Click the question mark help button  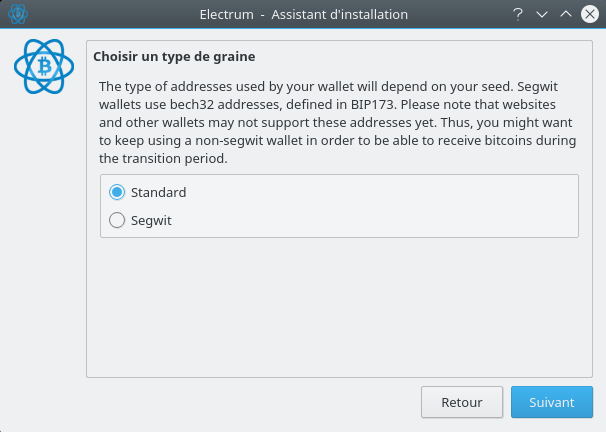tap(518, 14)
